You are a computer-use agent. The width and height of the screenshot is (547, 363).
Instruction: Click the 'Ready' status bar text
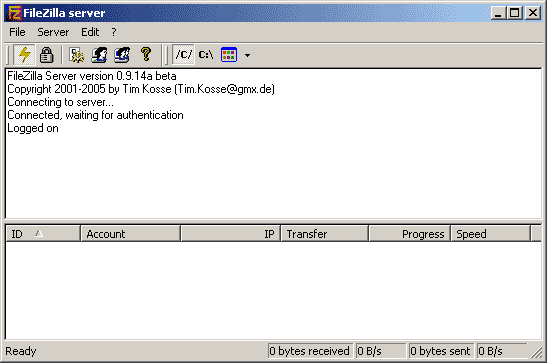21,351
